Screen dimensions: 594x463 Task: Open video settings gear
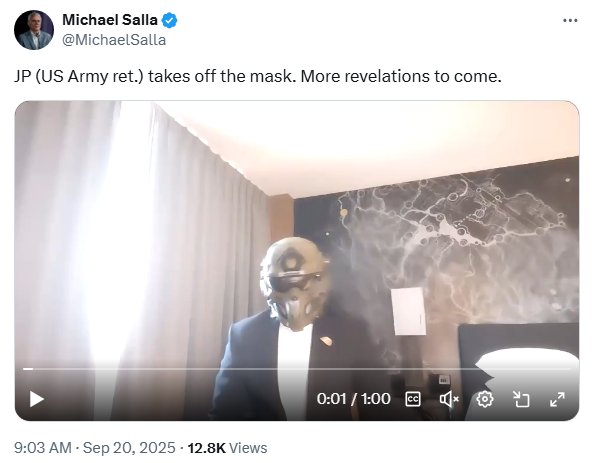pyautogui.click(x=485, y=399)
